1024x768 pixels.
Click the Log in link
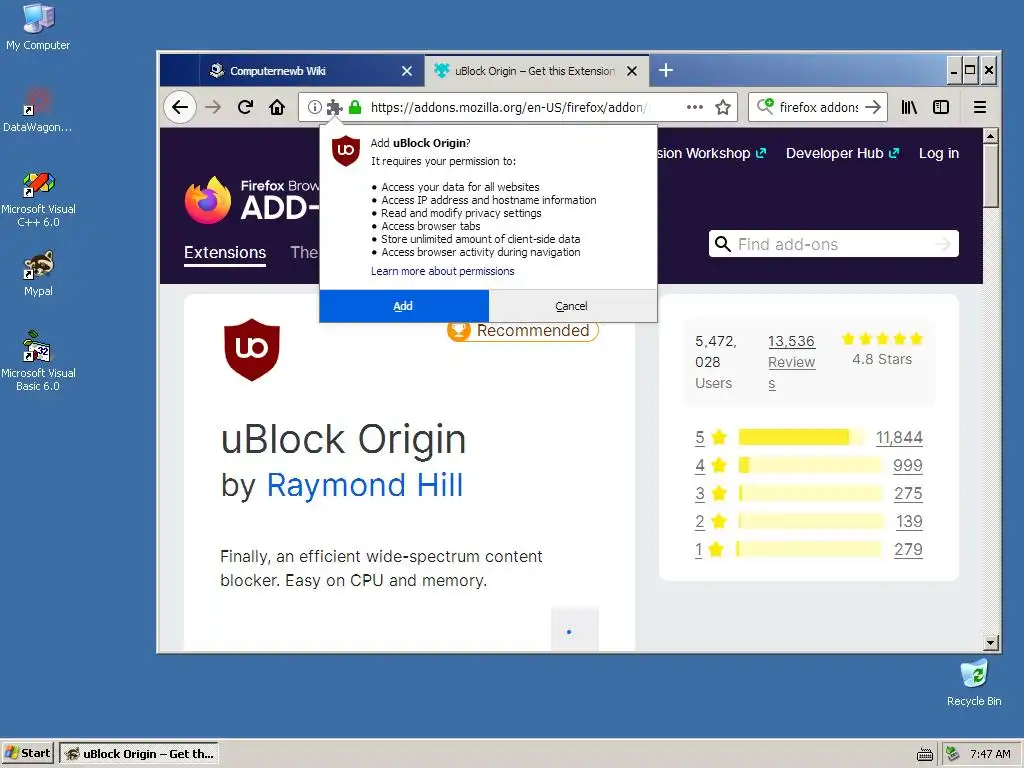click(939, 153)
